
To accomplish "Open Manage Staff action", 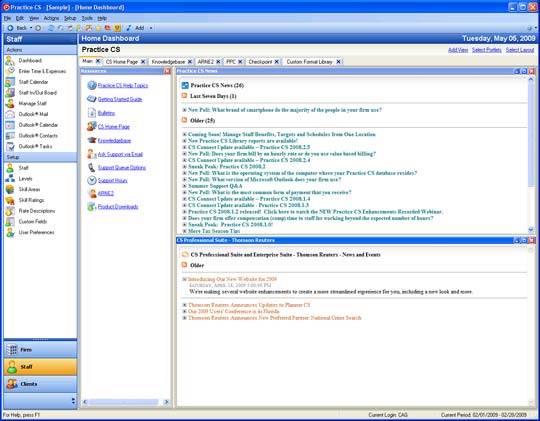I will tap(26, 103).
